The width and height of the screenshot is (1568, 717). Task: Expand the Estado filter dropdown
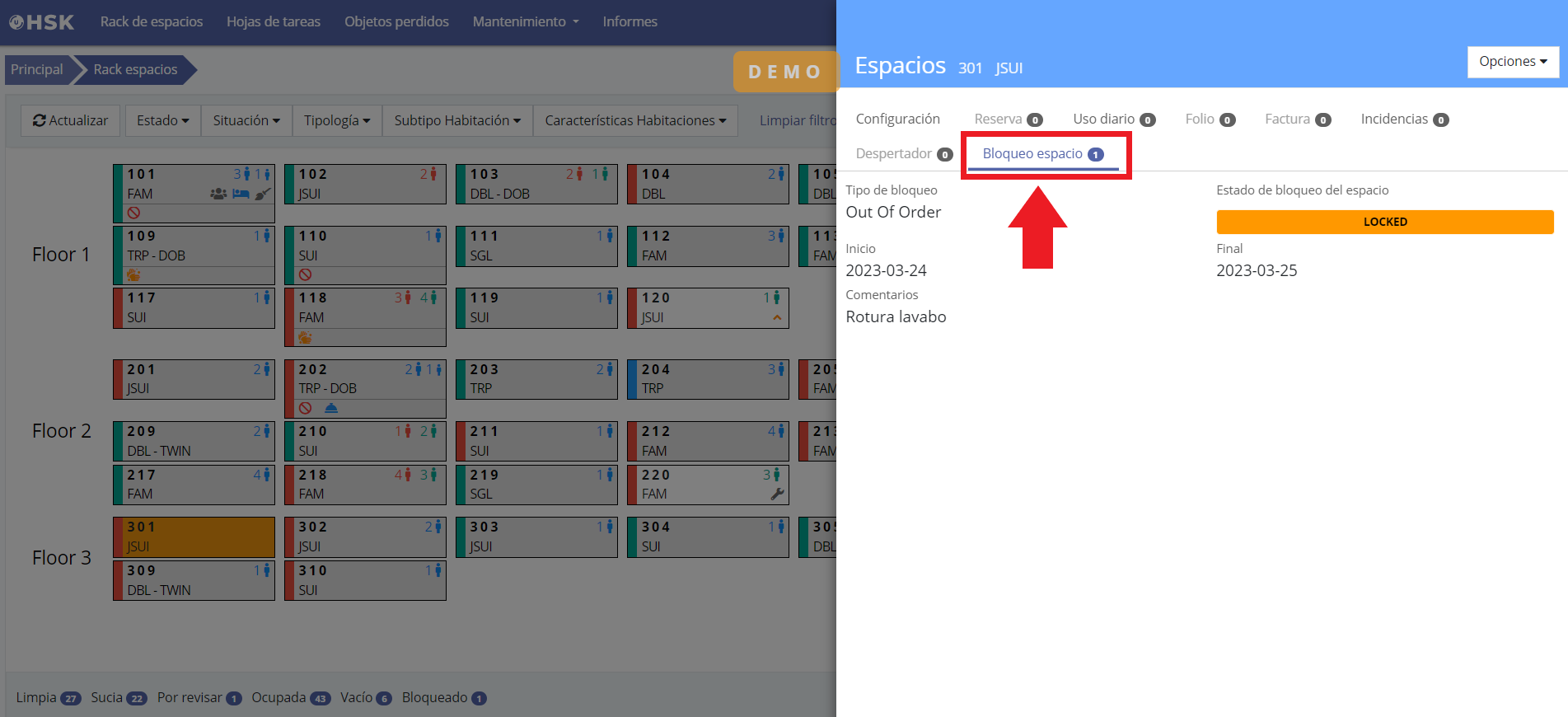tap(162, 121)
